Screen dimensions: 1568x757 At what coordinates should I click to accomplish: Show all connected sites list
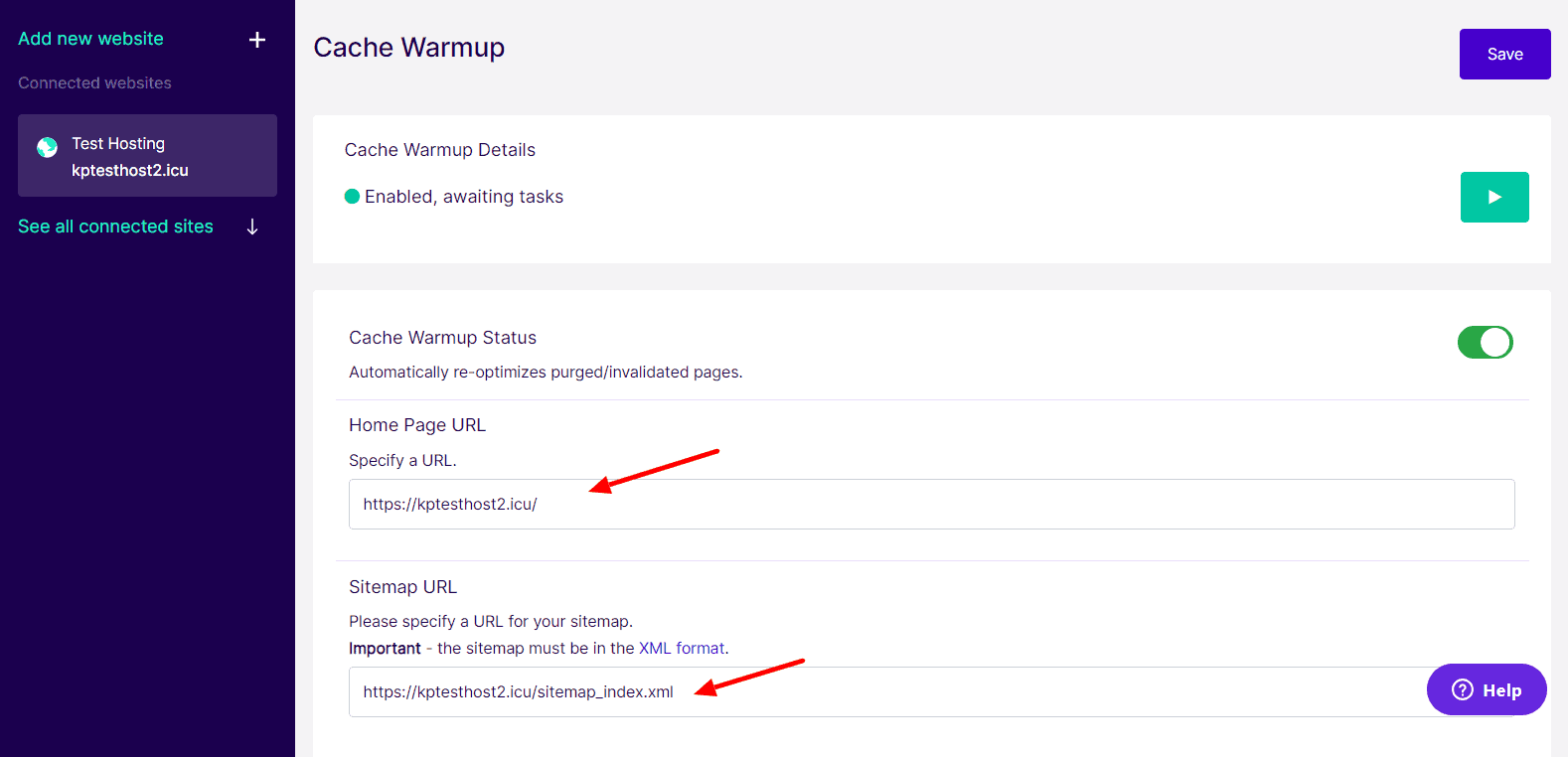115,227
